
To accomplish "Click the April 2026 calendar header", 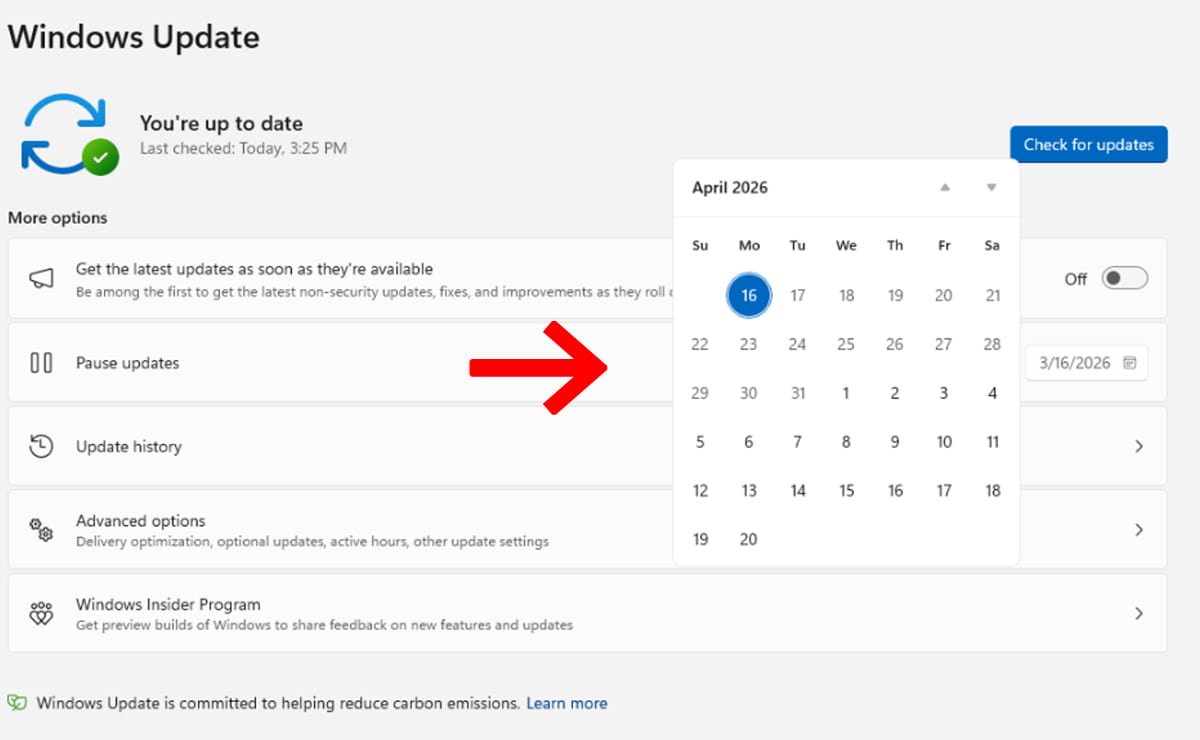I will coord(730,188).
